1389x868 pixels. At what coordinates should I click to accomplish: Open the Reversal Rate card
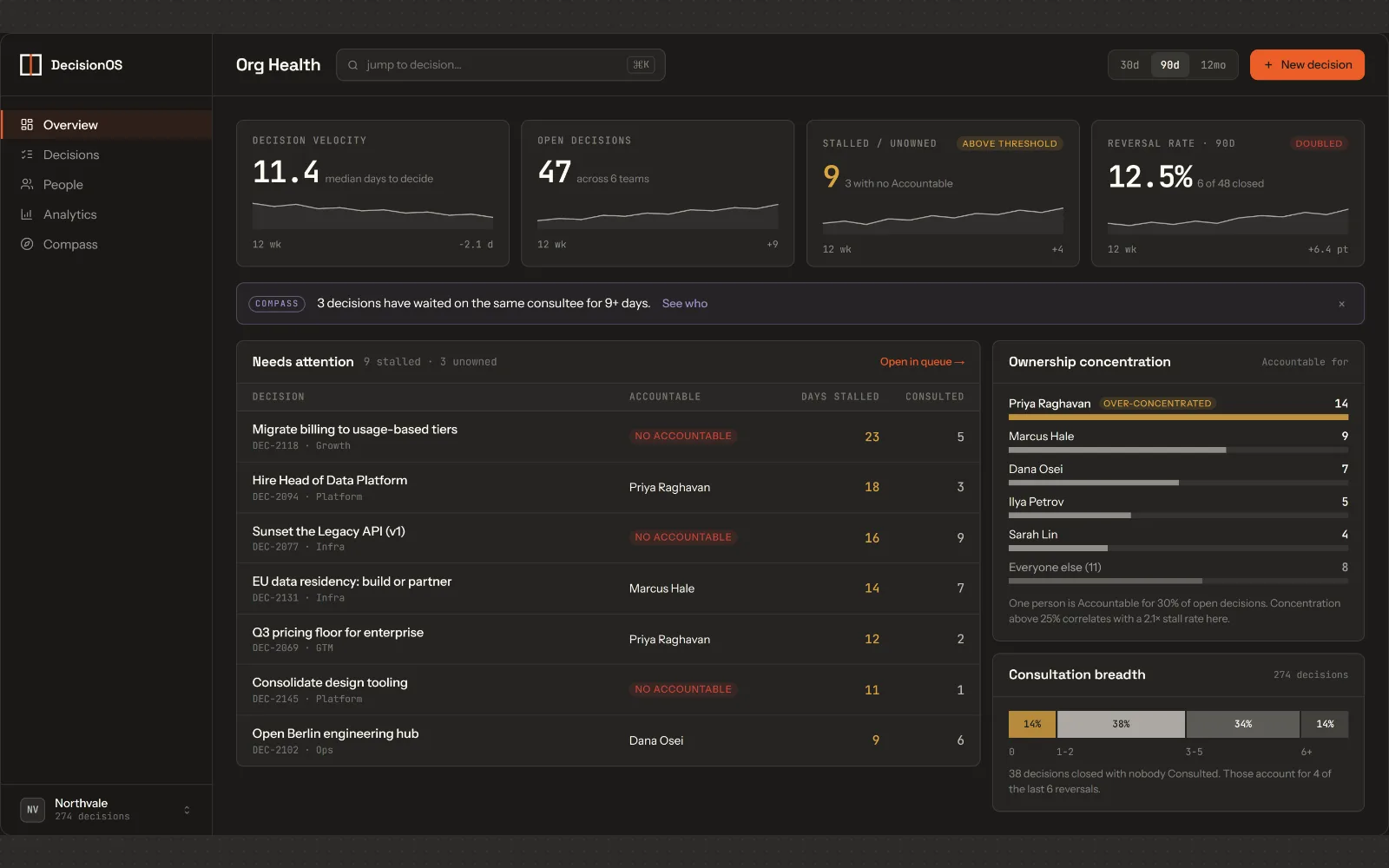1228,193
